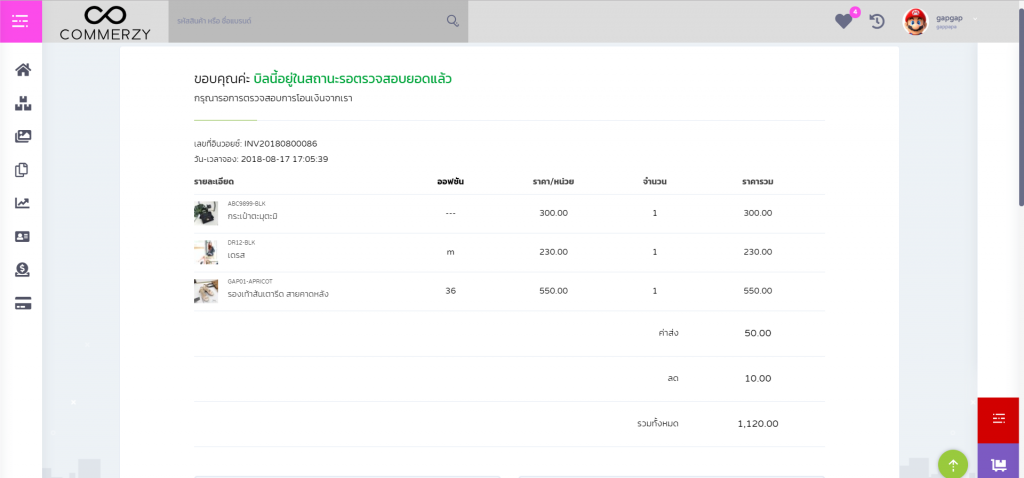
Task: Click the รายละเอียด column header
Action: point(214,181)
